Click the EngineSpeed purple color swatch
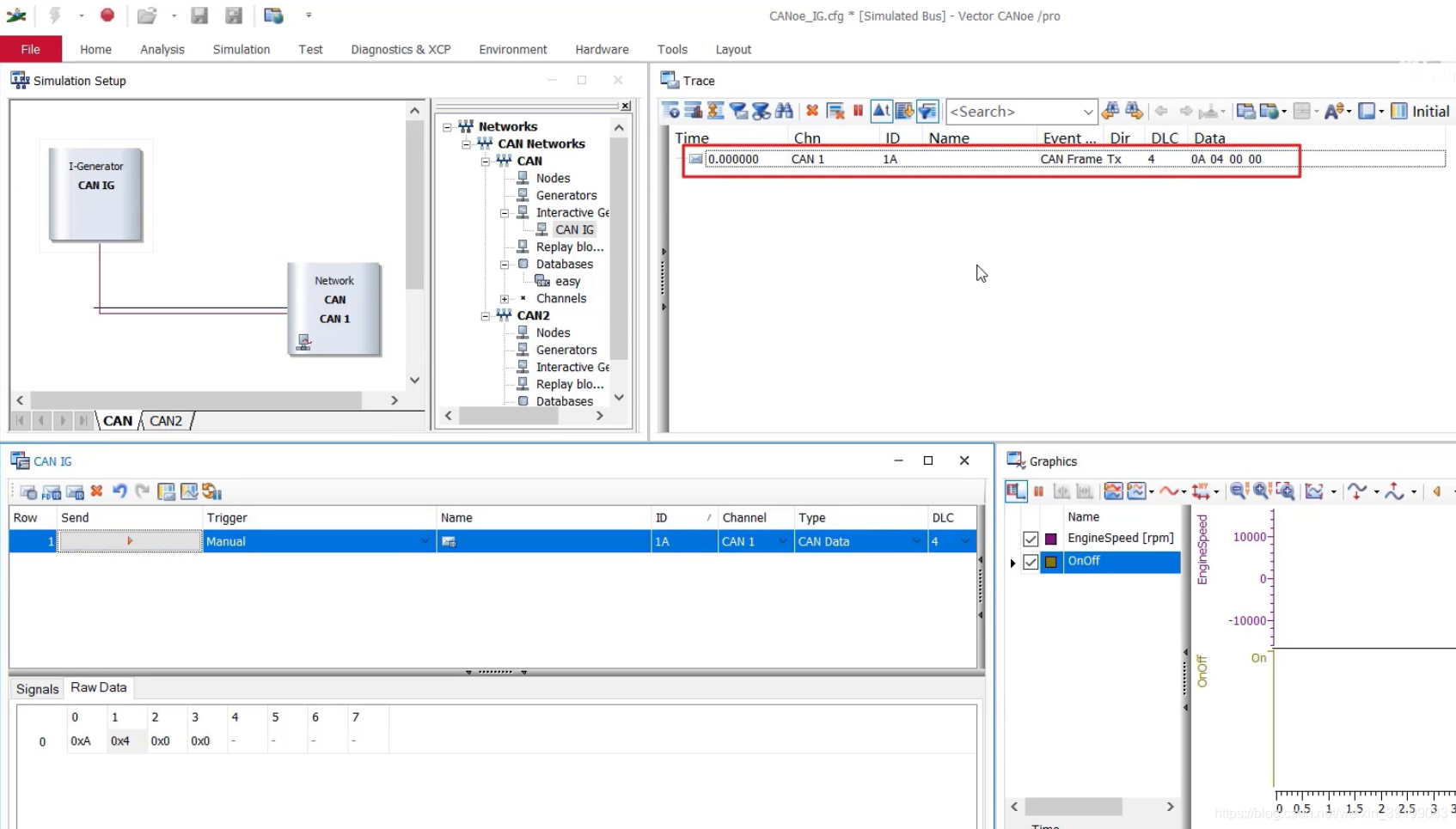 1050,539
